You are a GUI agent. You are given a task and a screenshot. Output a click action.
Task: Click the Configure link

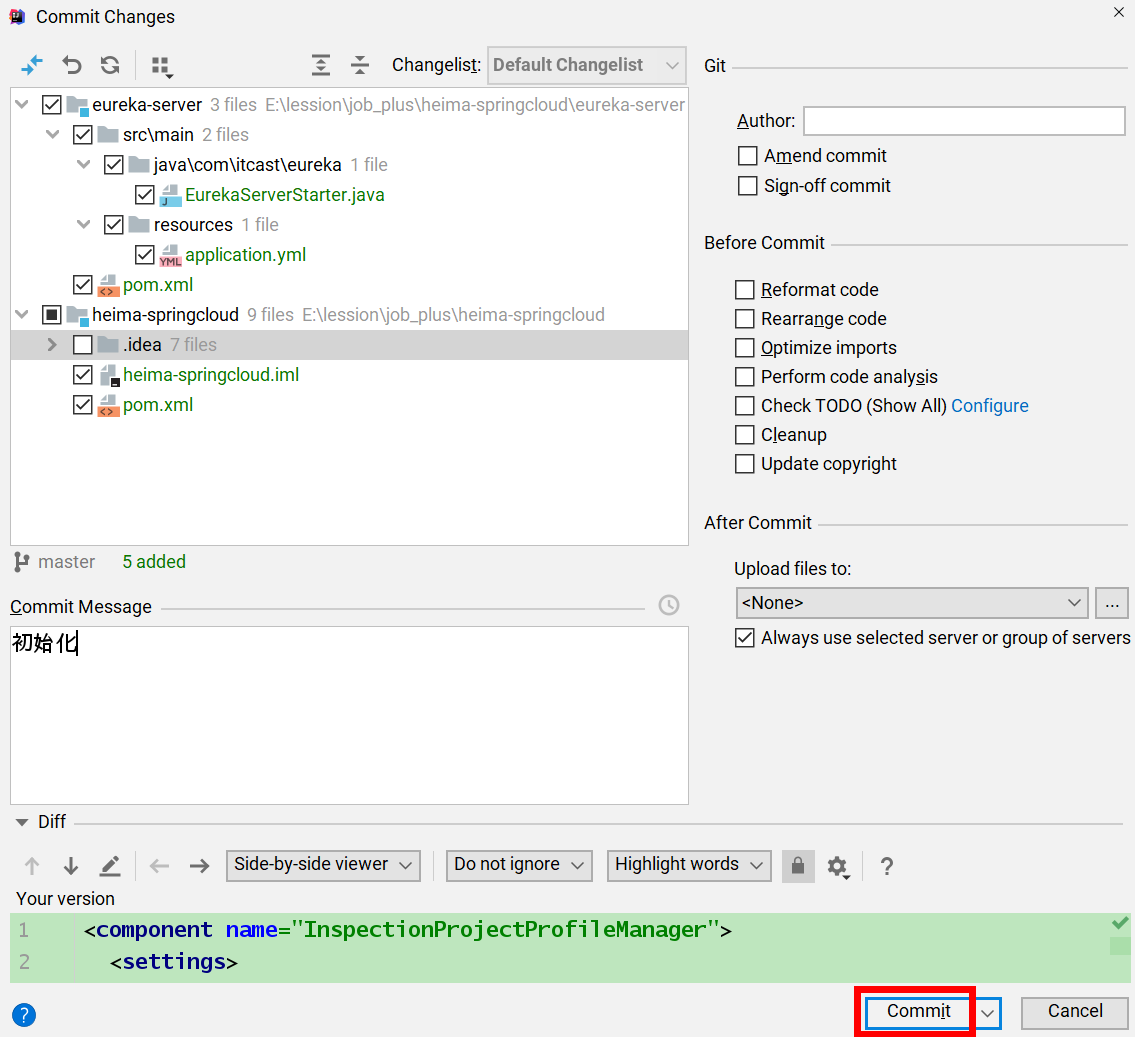coord(990,406)
